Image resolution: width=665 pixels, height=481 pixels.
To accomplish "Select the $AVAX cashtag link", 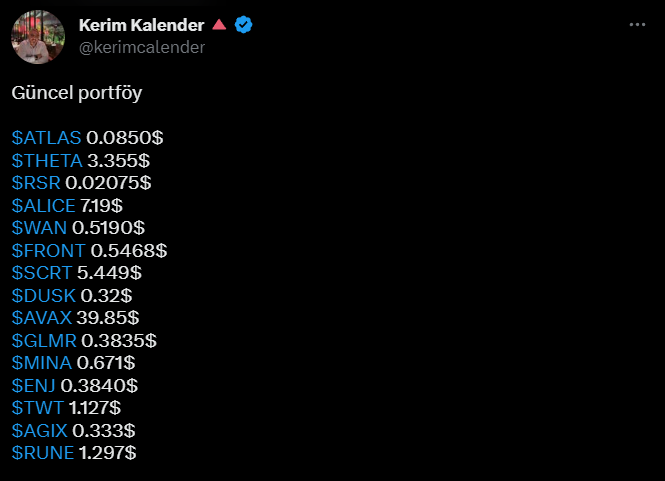I will point(41,317).
